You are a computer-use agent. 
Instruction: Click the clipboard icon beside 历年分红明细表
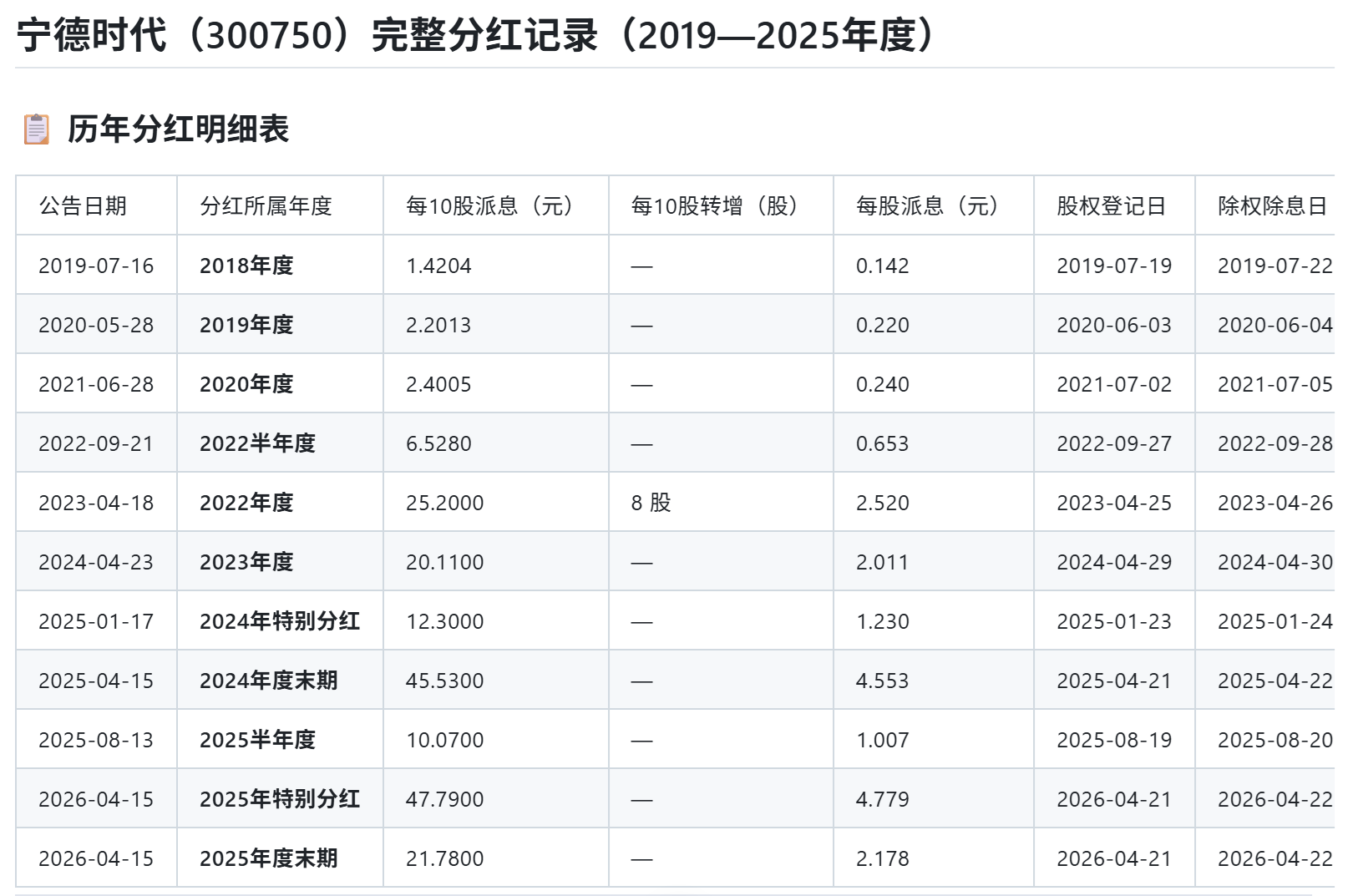(36, 129)
